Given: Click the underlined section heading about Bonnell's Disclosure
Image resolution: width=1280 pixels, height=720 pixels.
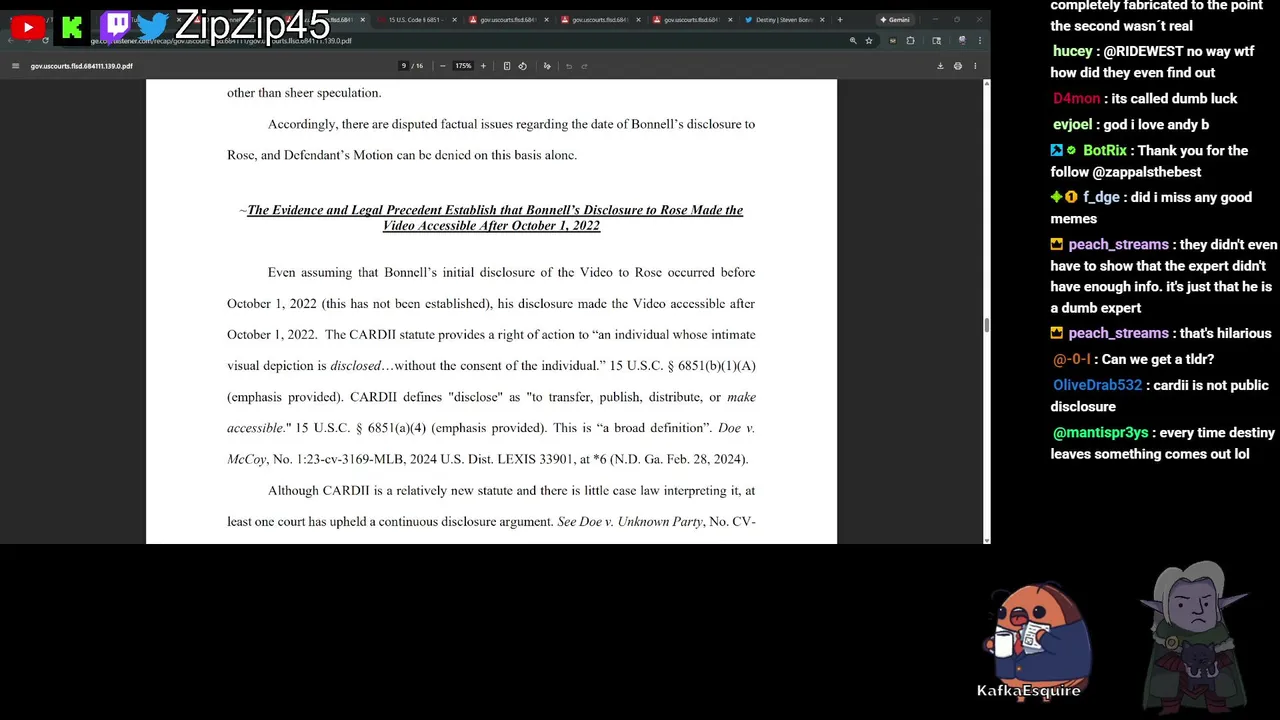Looking at the screenshot, I should pyautogui.click(x=494, y=218).
